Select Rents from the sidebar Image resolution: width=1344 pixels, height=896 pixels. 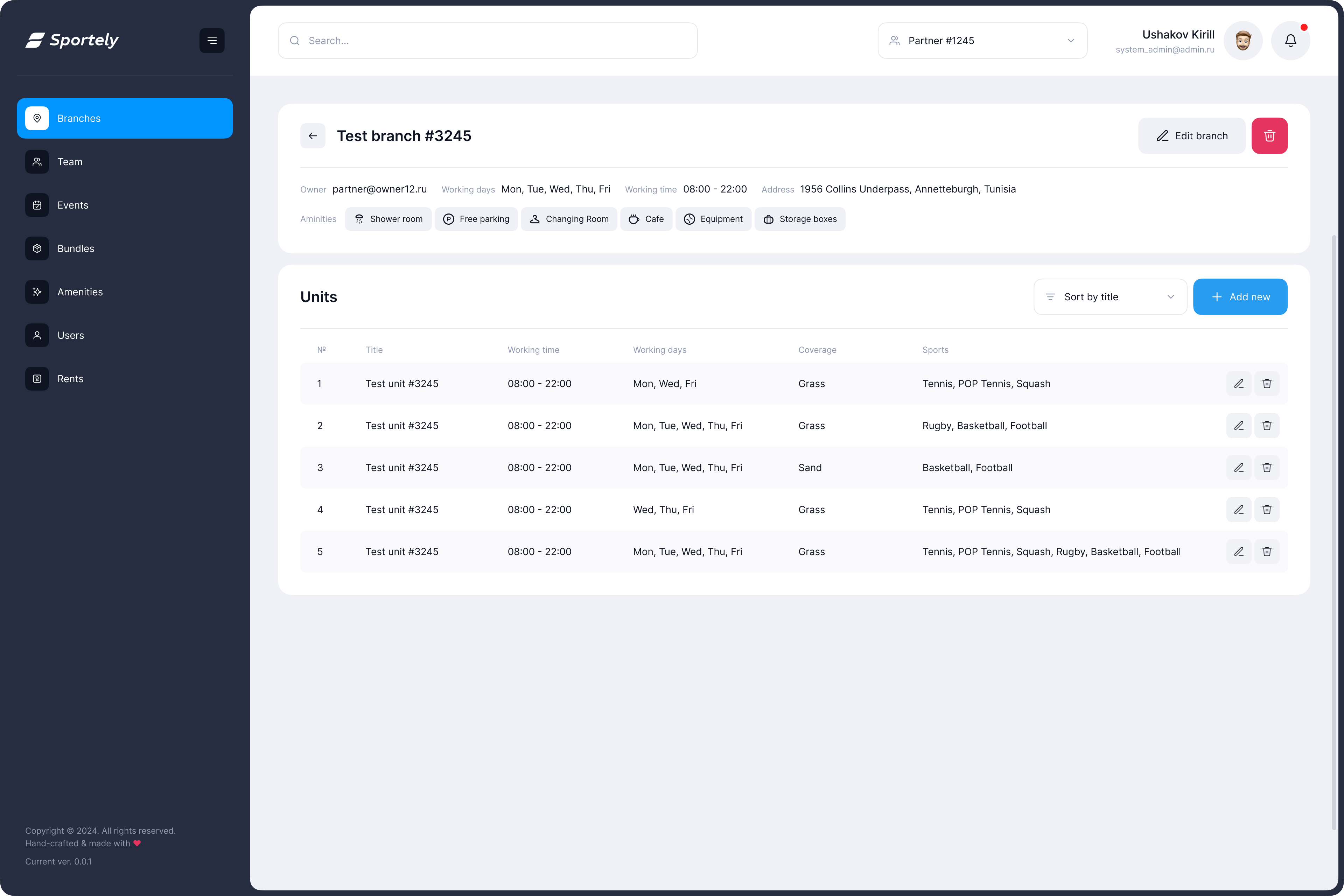click(70, 379)
